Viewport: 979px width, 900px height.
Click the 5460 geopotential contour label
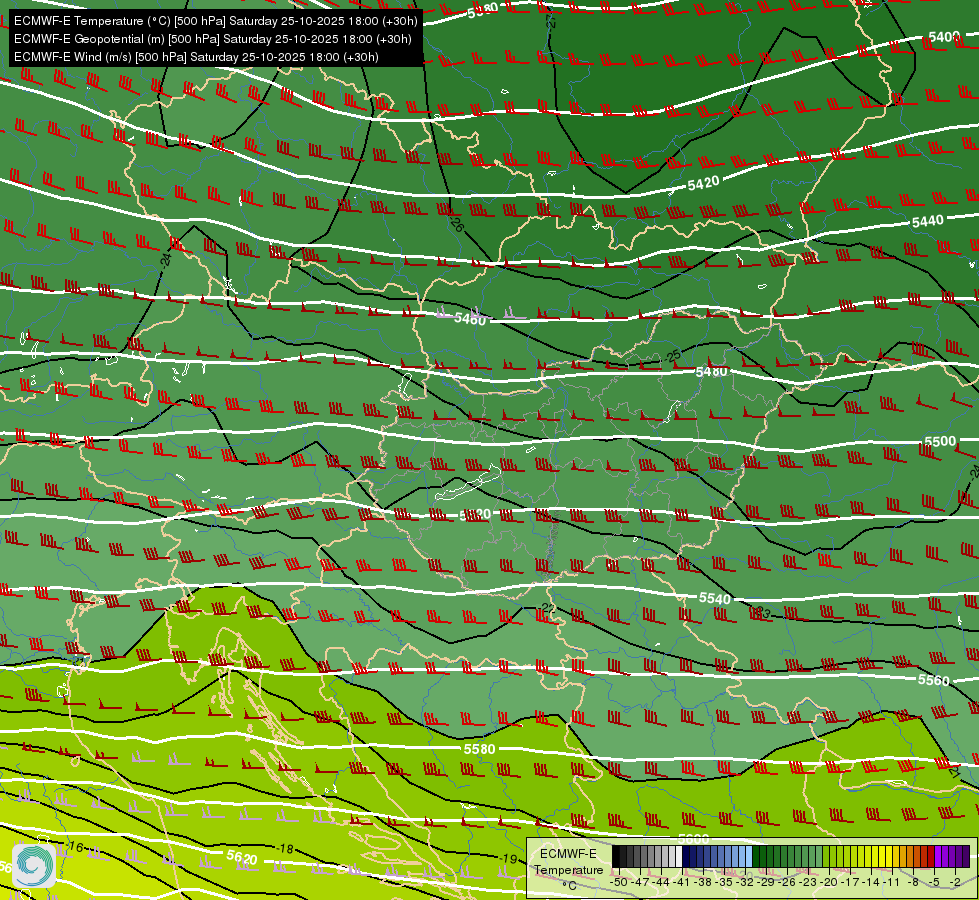(x=470, y=319)
